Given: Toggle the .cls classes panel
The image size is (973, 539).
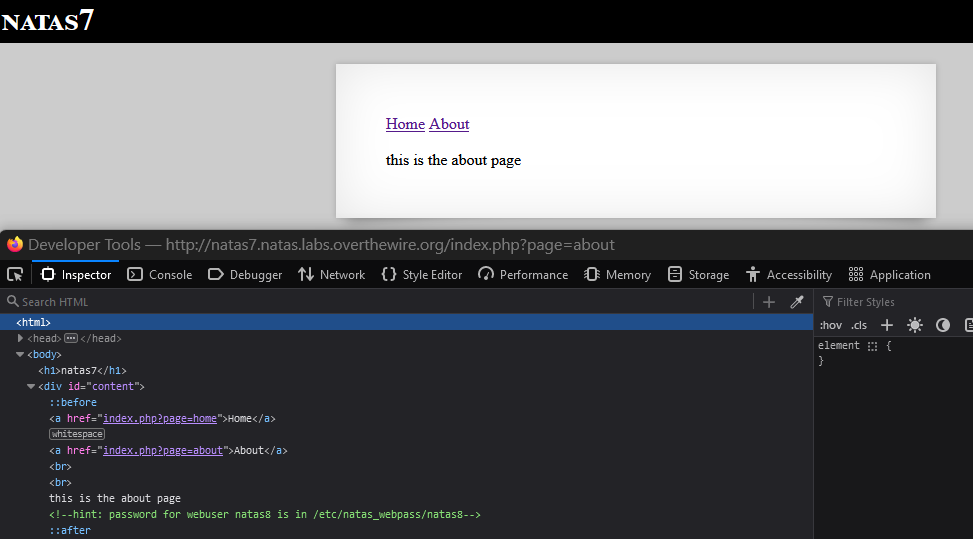Looking at the screenshot, I should coord(859,325).
